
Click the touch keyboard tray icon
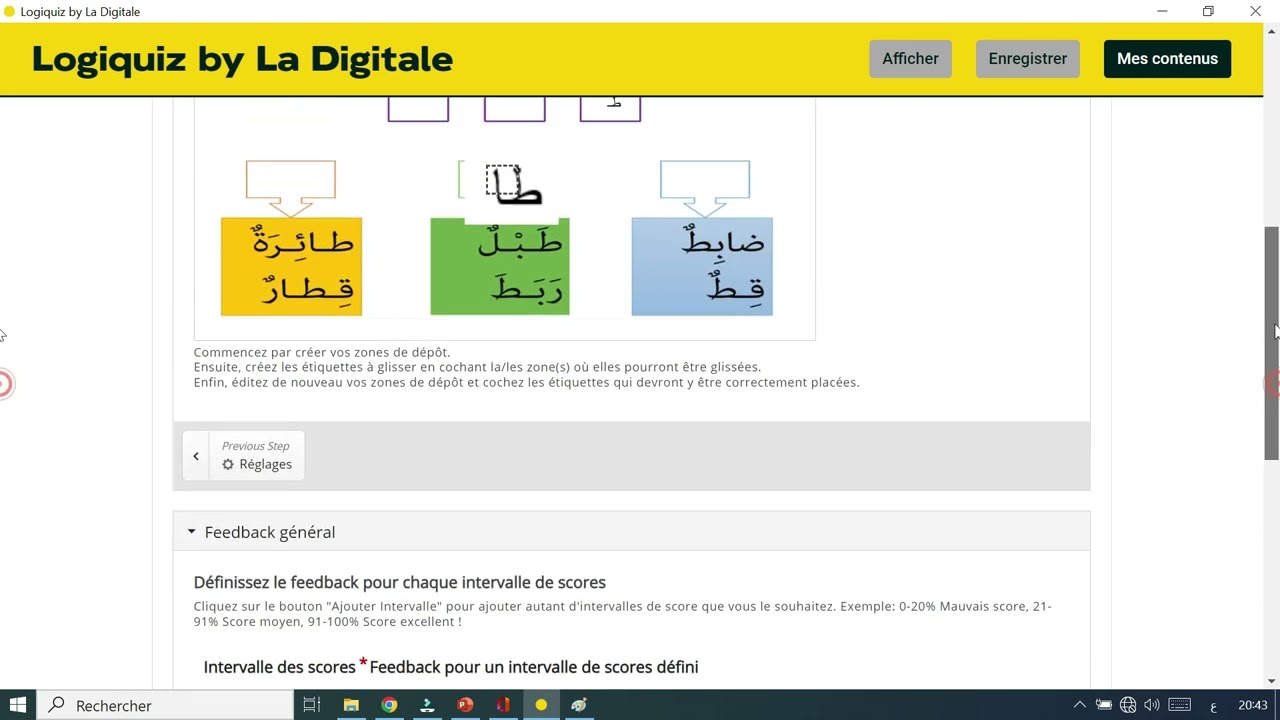[1180, 705]
